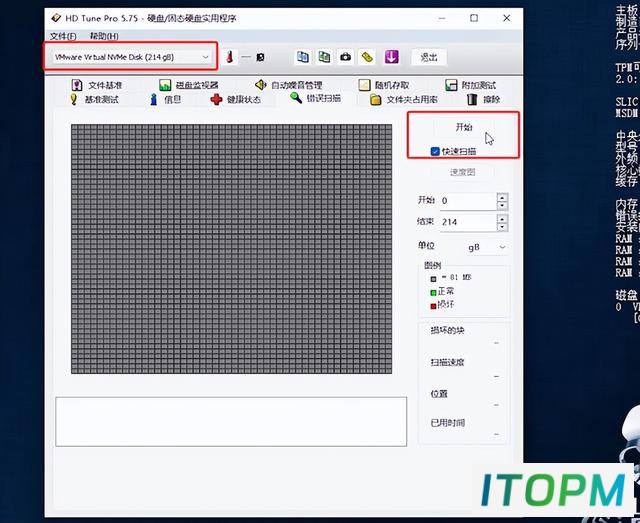This screenshot has width=640, height=523.
Task: Minimize the HD Tune Pro window
Action: coord(442,18)
